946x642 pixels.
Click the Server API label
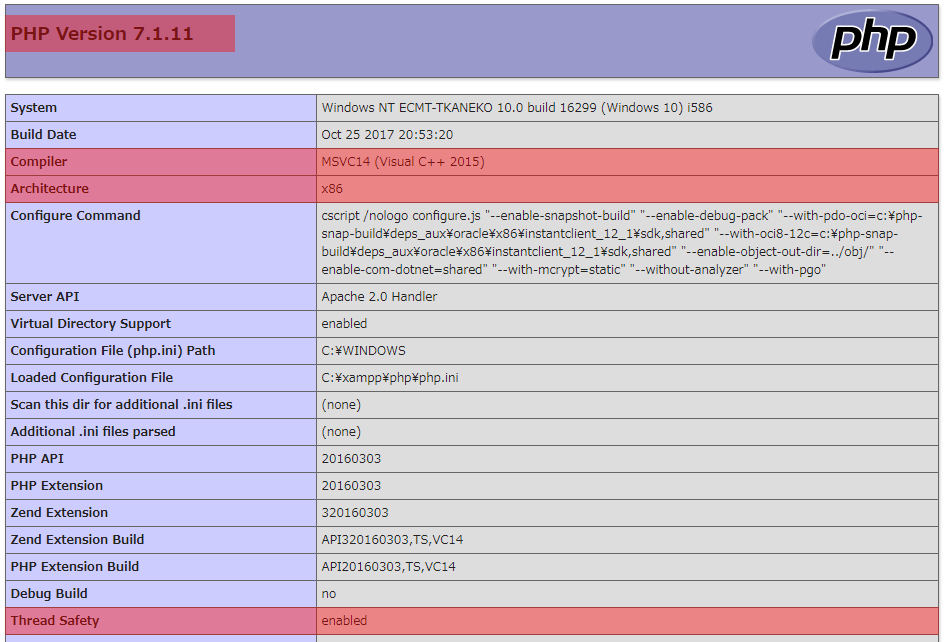(x=45, y=297)
